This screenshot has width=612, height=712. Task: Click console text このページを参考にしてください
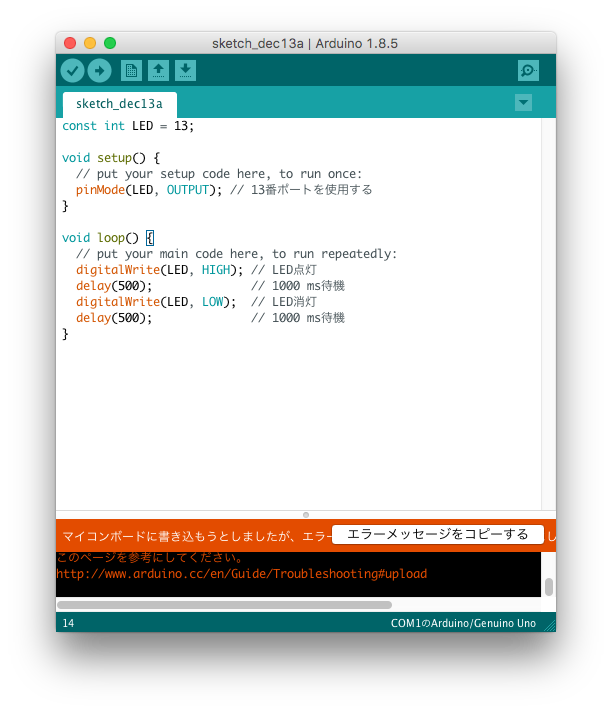[x=151, y=557]
